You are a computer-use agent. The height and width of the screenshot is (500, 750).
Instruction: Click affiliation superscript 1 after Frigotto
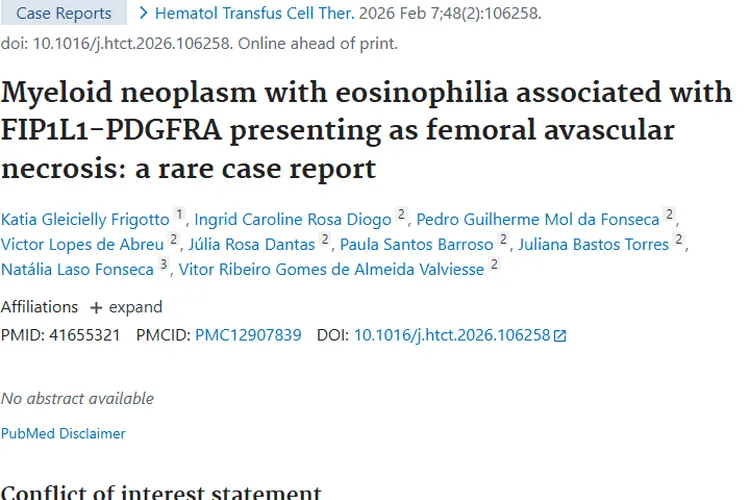point(179,214)
